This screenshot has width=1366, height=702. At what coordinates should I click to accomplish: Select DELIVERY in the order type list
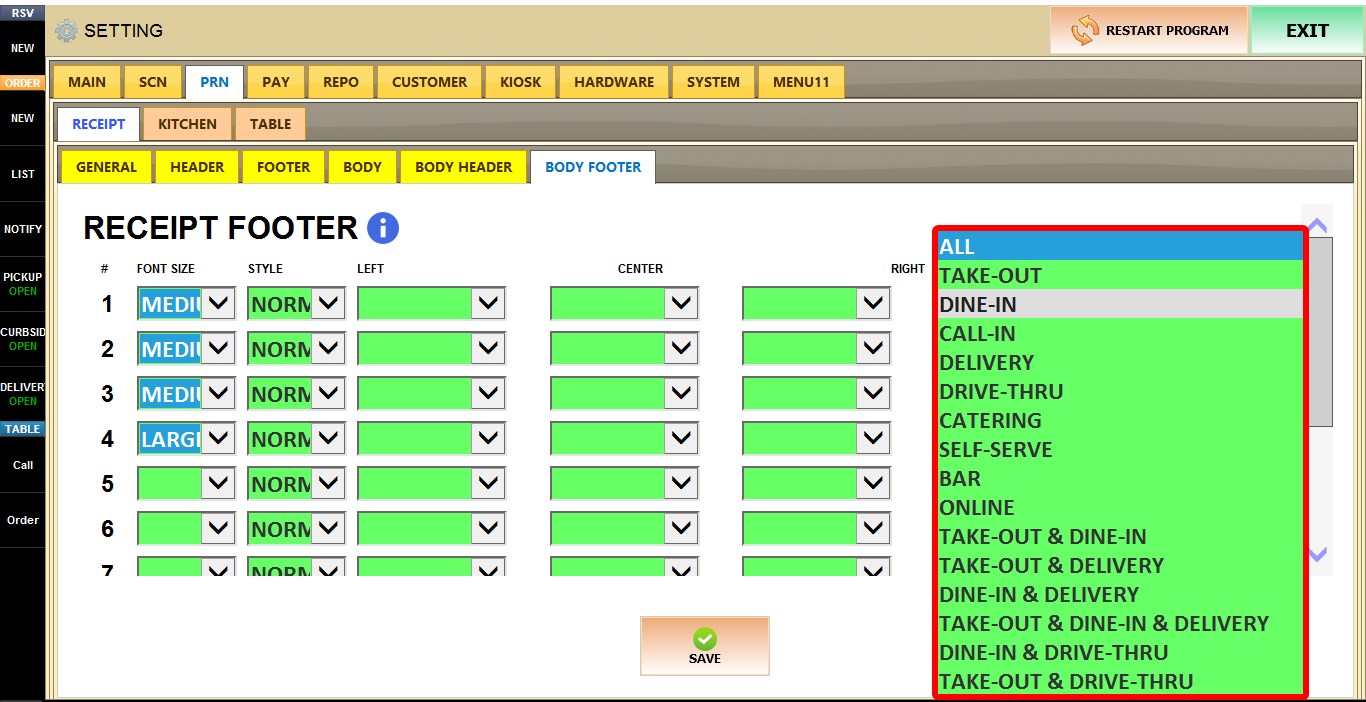[x=1120, y=363]
